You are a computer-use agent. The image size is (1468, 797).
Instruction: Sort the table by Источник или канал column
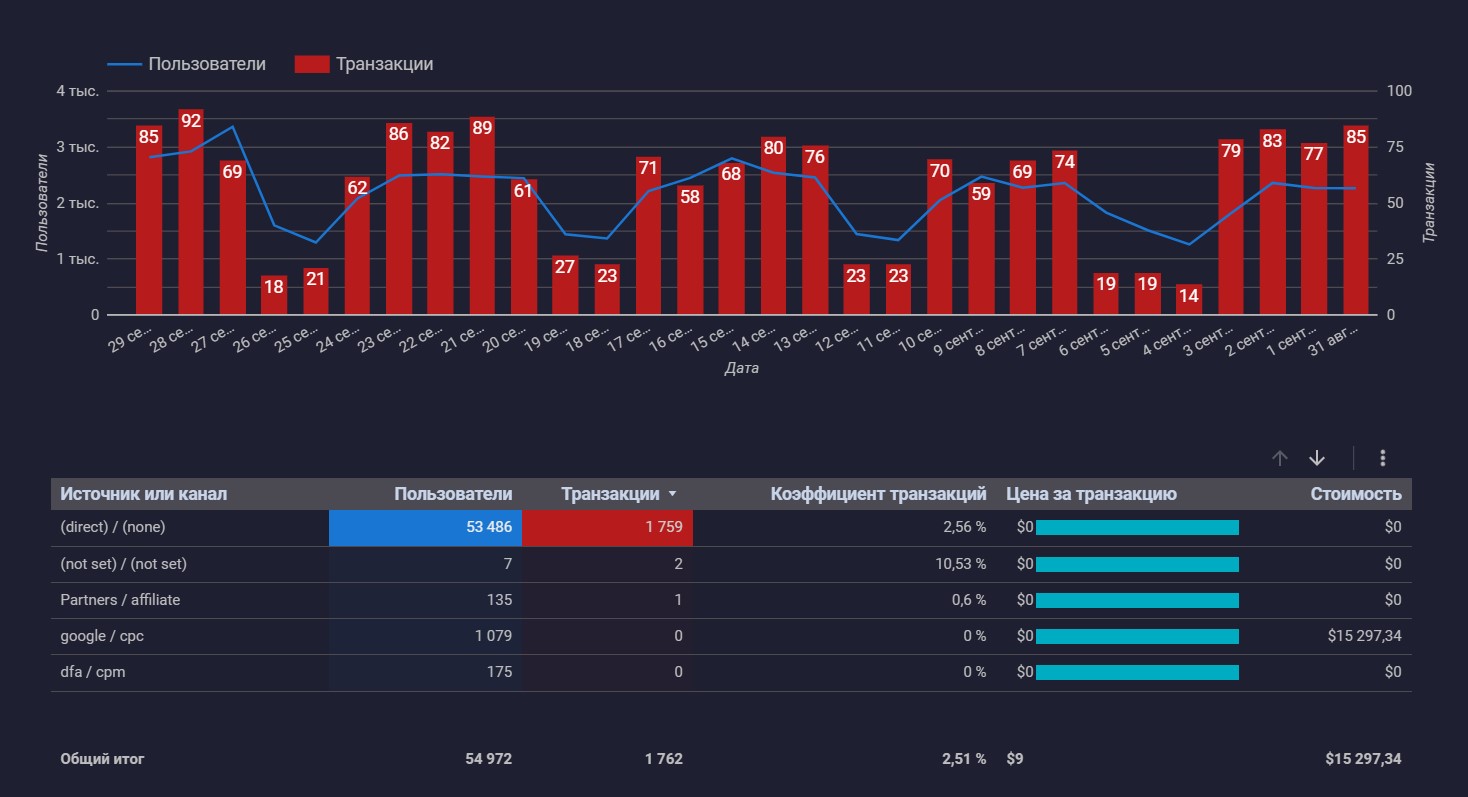tap(143, 494)
